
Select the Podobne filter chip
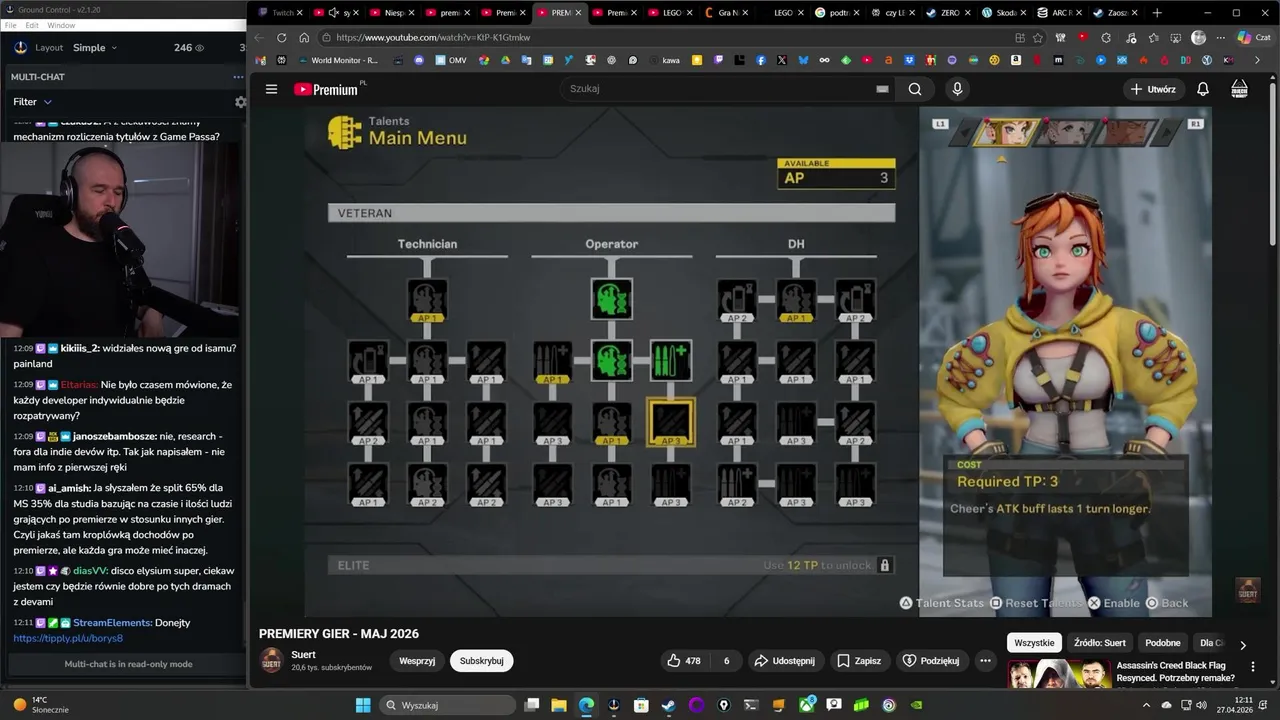tap(1163, 643)
